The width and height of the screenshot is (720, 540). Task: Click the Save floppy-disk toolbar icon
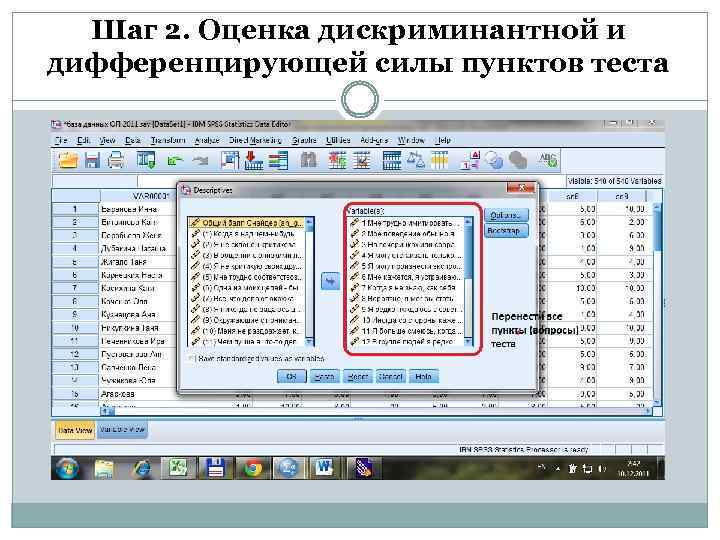click(92, 161)
